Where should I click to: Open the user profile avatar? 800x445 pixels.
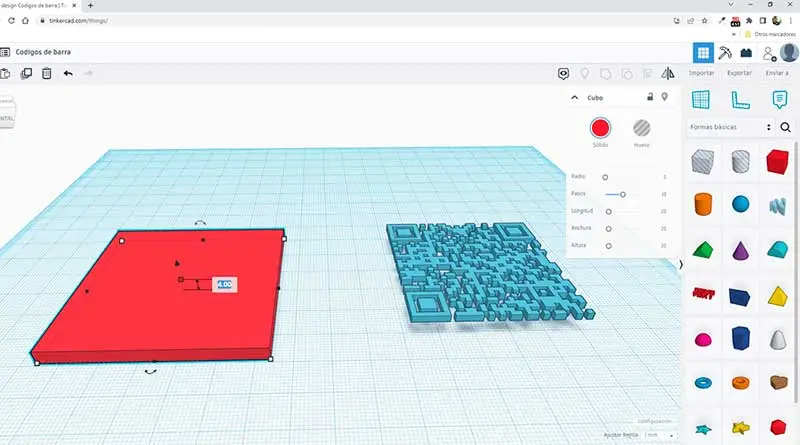789,53
